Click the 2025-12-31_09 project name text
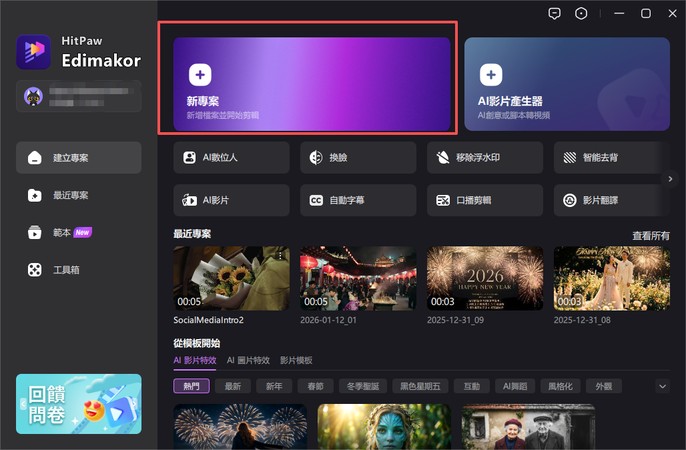 pyautogui.click(x=455, y=320)
